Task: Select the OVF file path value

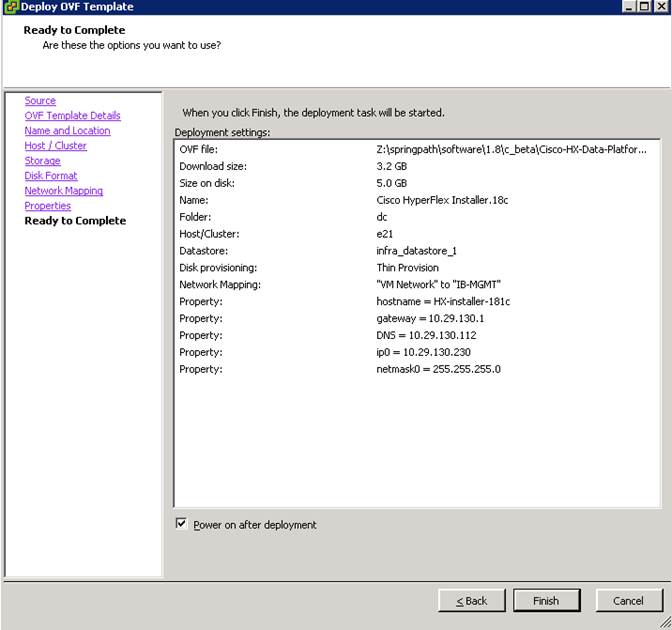Action: (512, 149)
